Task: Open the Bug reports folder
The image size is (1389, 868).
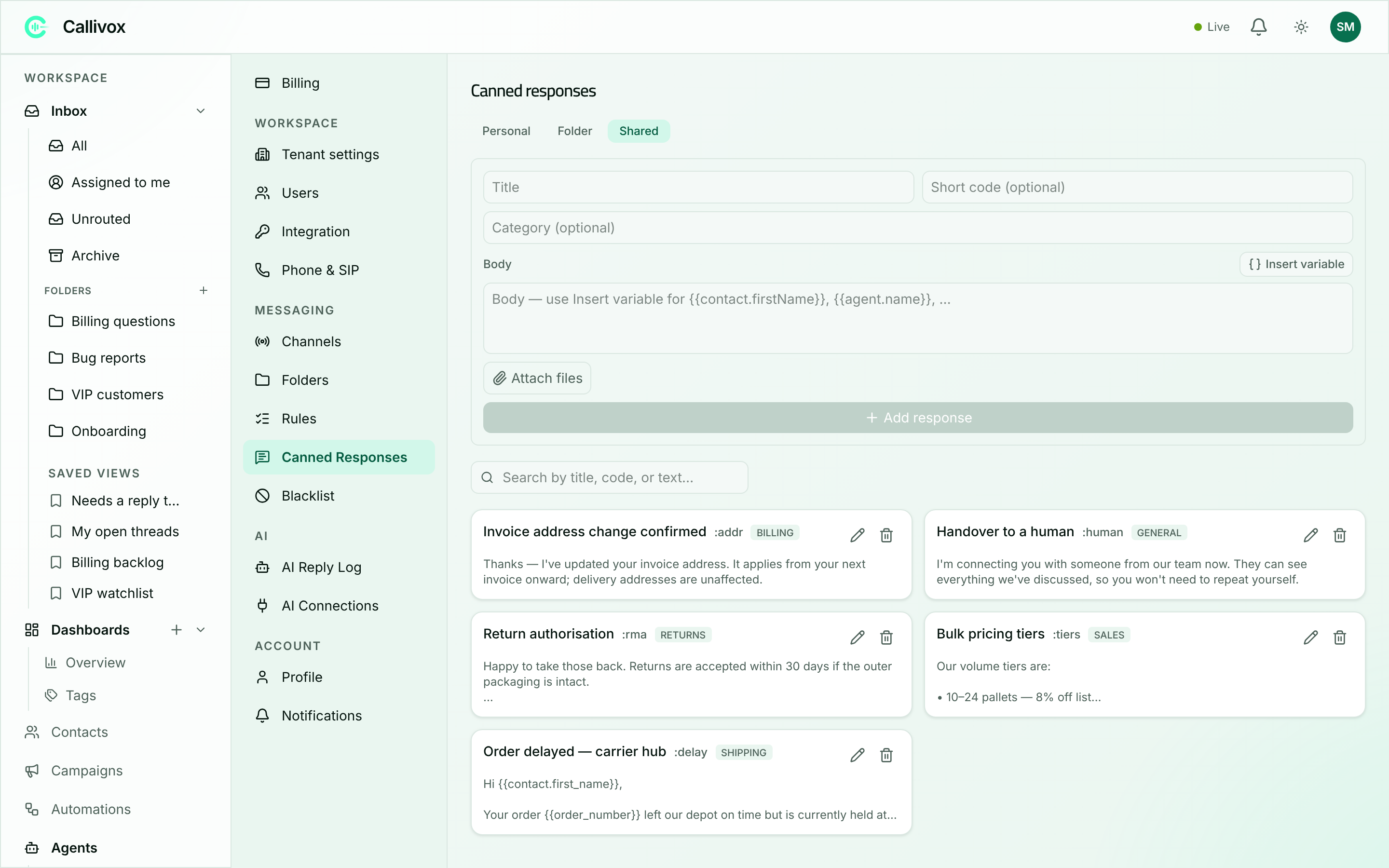Action: (127, 358)
